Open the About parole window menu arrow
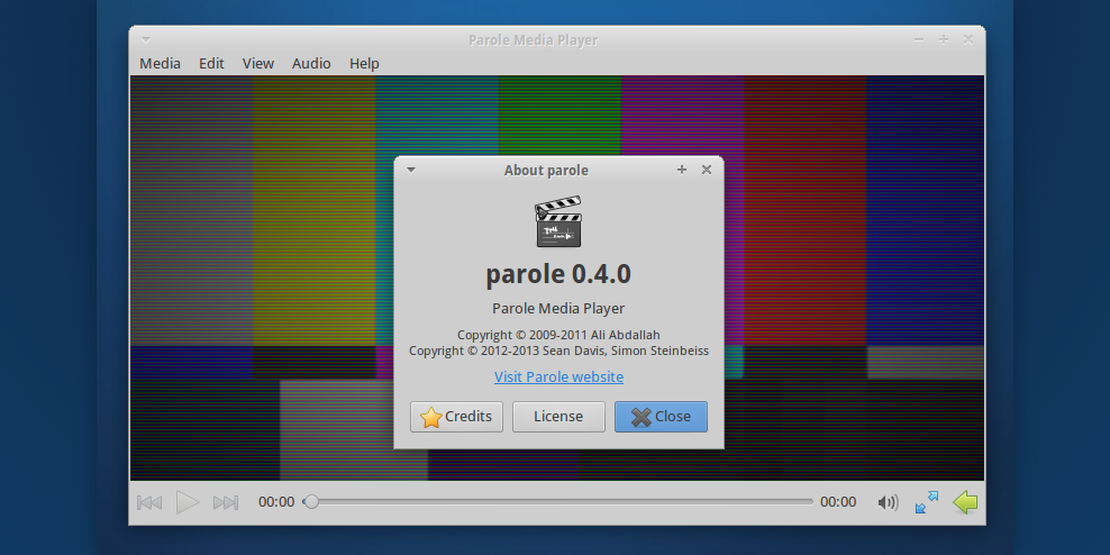The width and height of the screenshot is (1110, 555). (411, 170)
